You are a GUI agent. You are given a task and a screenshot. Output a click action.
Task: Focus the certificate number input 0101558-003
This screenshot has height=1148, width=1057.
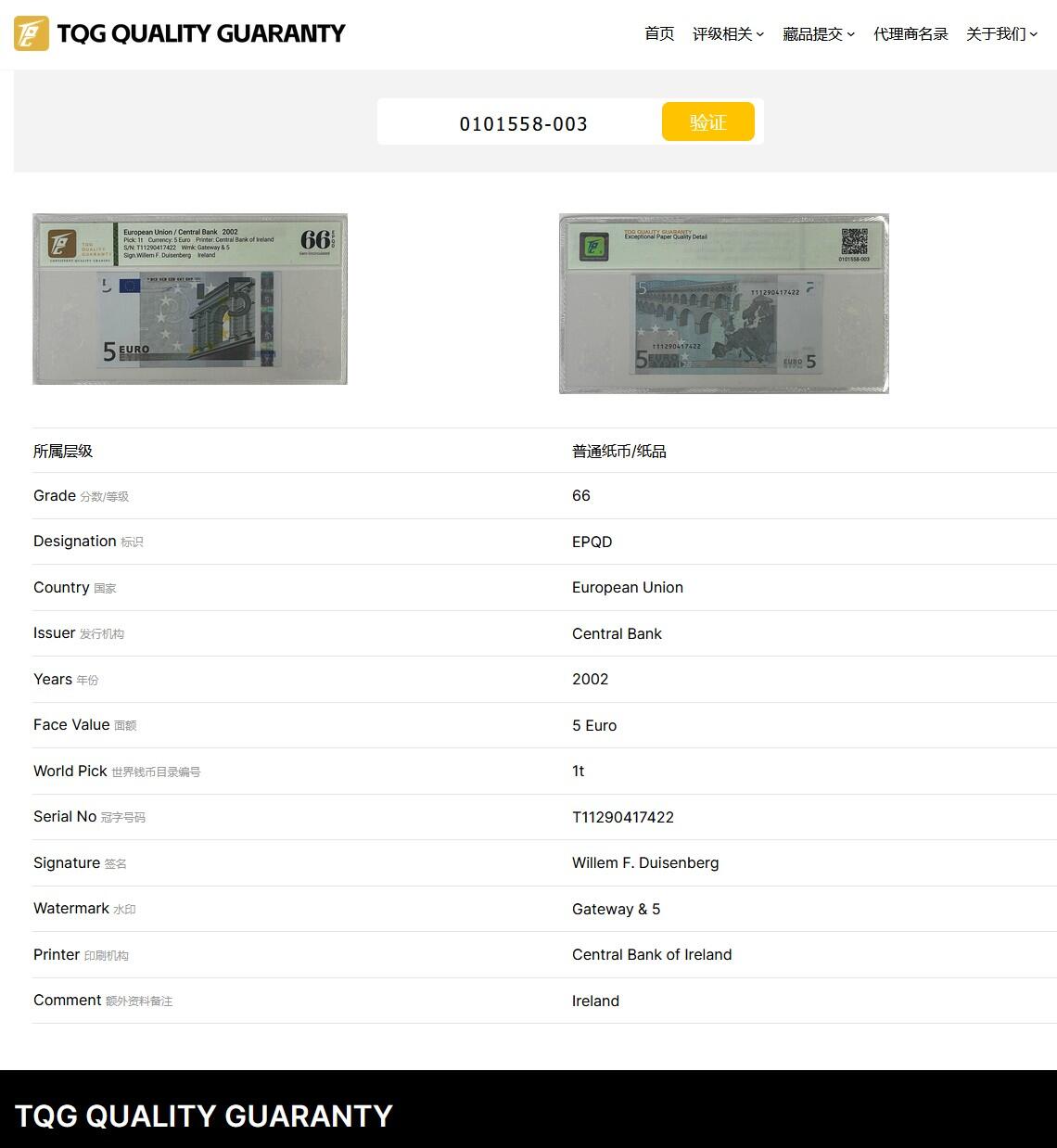(x=521, y=122)
